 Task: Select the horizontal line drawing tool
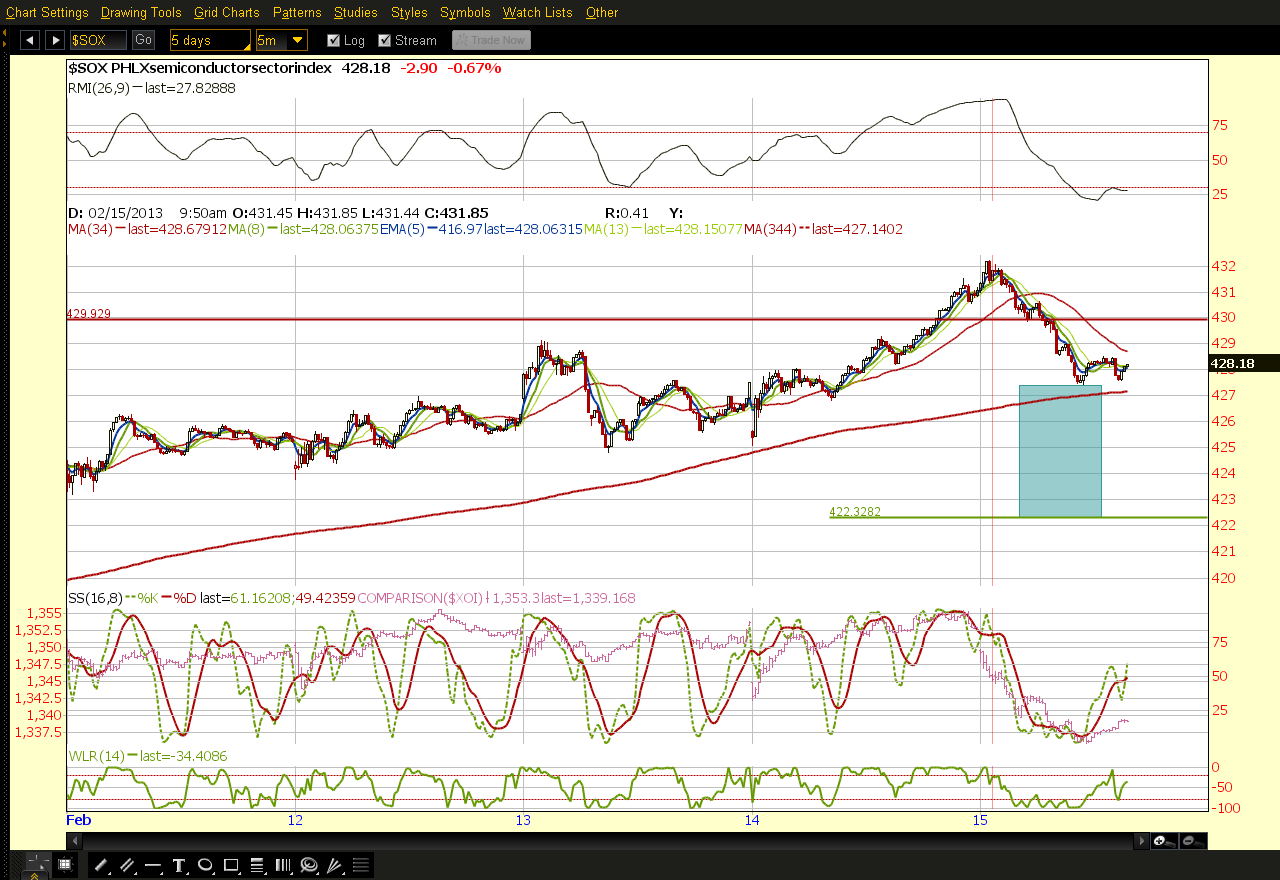153,865
